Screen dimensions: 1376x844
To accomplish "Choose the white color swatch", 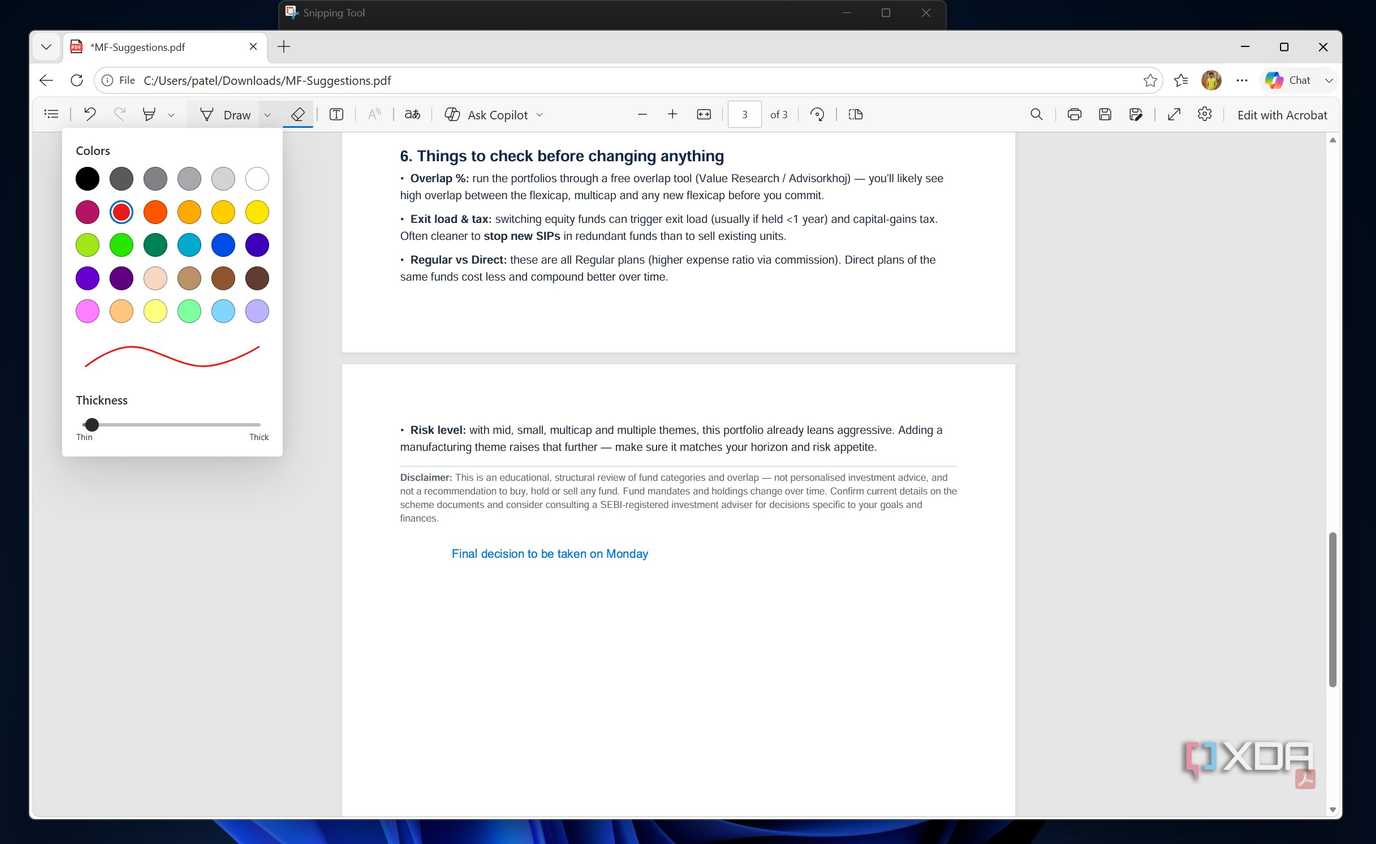I will 257,179.
